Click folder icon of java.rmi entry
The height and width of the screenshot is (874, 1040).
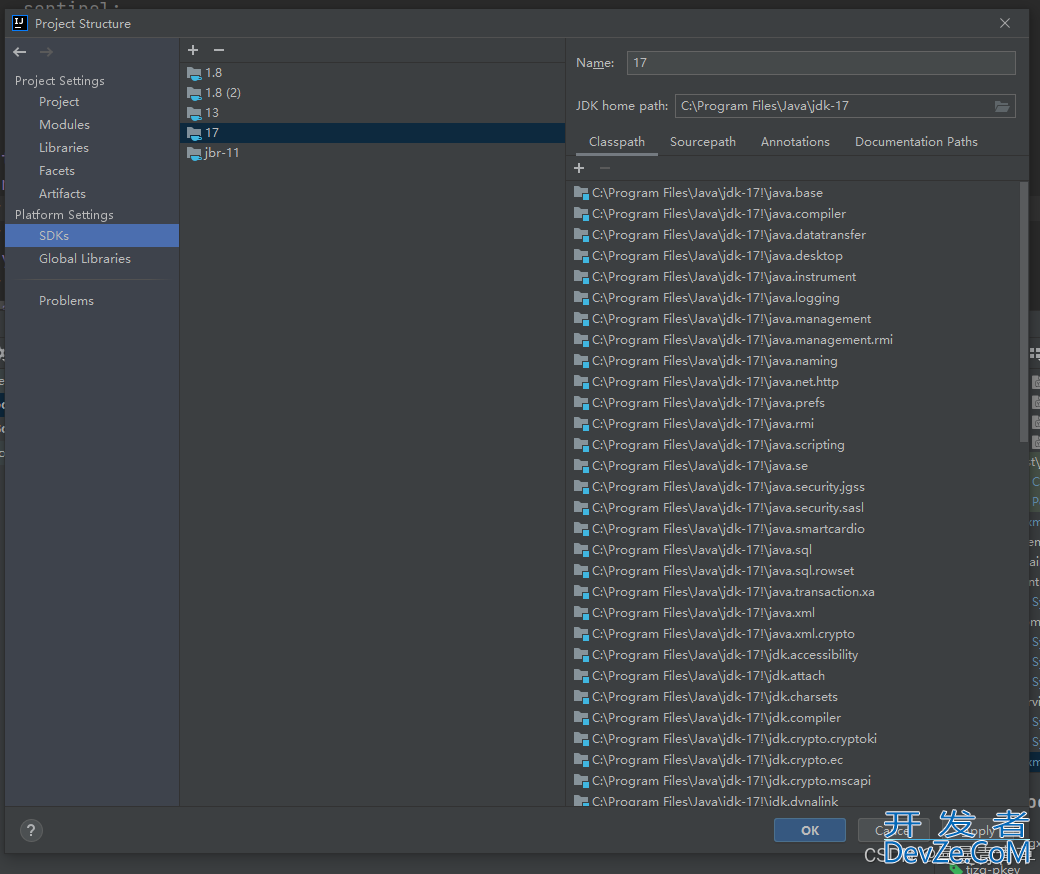pyautogui.click(x=581, y=424)
